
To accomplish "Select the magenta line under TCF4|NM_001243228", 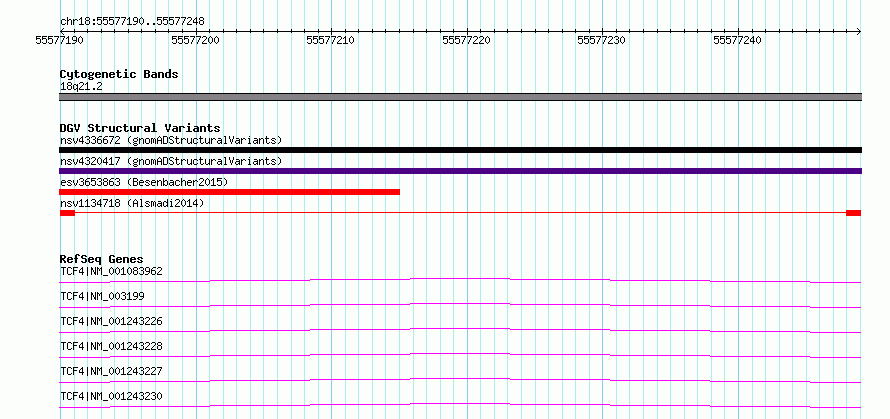I will 460,355.
